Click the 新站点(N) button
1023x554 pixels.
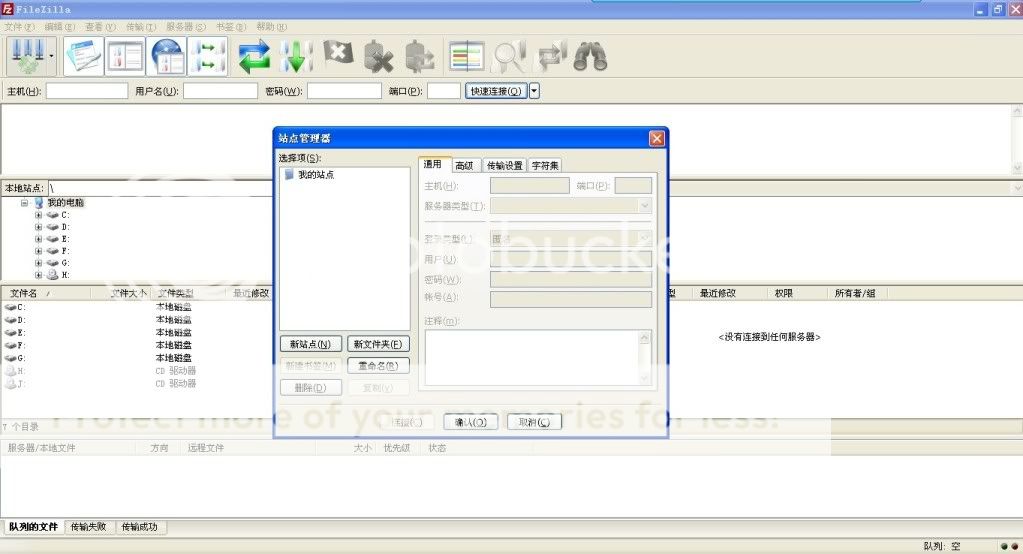click(x=311, y=344)
